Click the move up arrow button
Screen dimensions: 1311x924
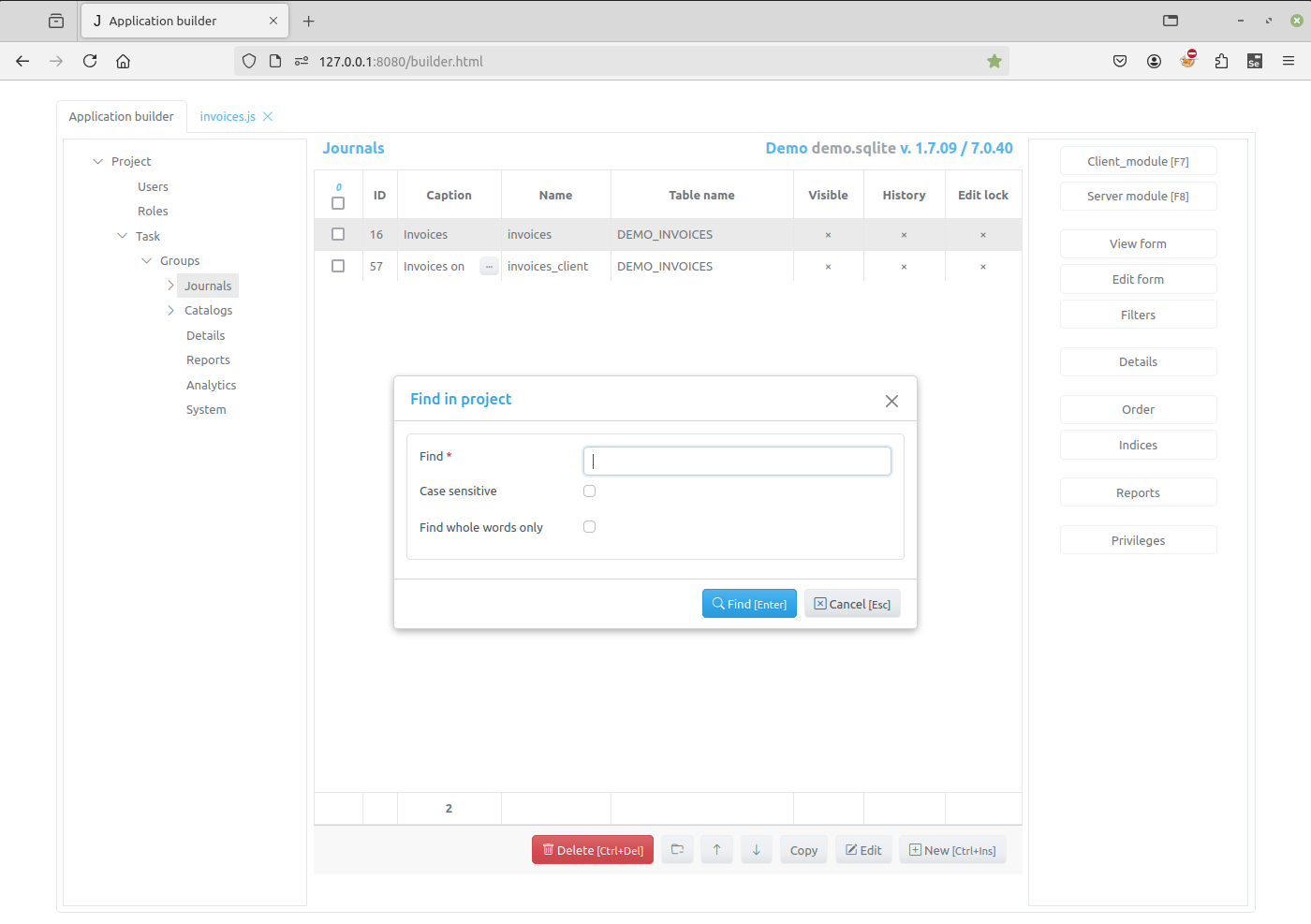pyautogui.click(x=716, y=850)
